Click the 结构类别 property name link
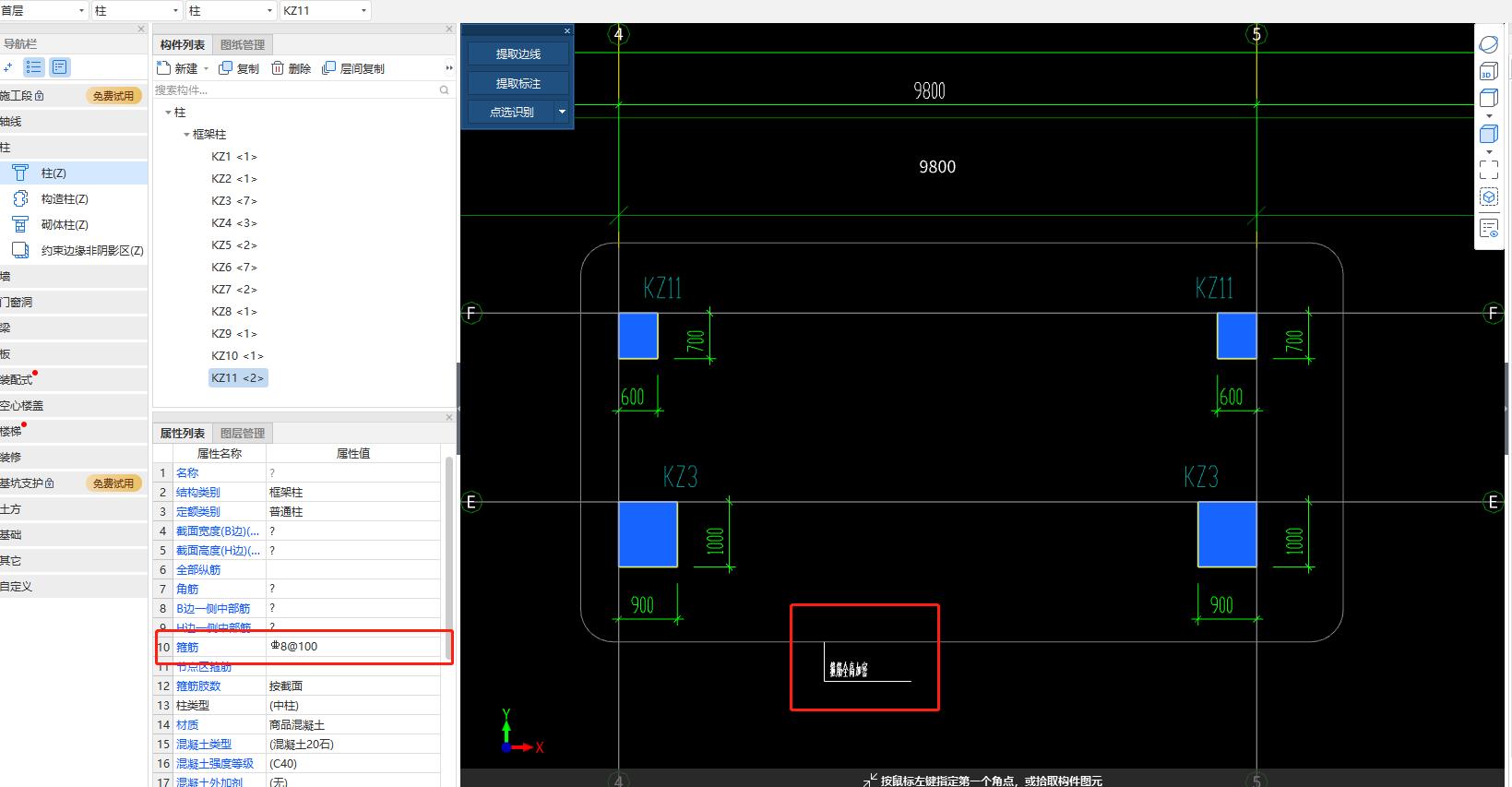 pos(198,493)
